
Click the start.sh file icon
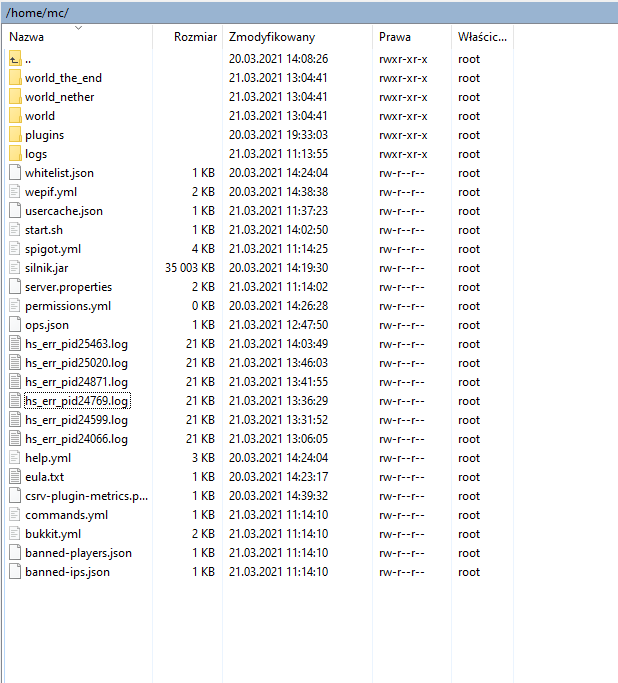tap(14, 230)
